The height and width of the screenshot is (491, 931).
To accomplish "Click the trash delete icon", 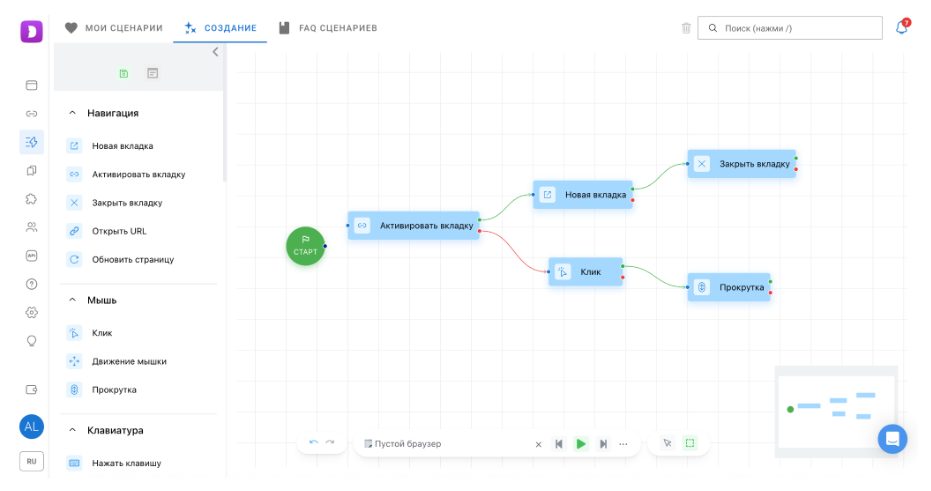I will pyautogui.click(x=686, y=28).
